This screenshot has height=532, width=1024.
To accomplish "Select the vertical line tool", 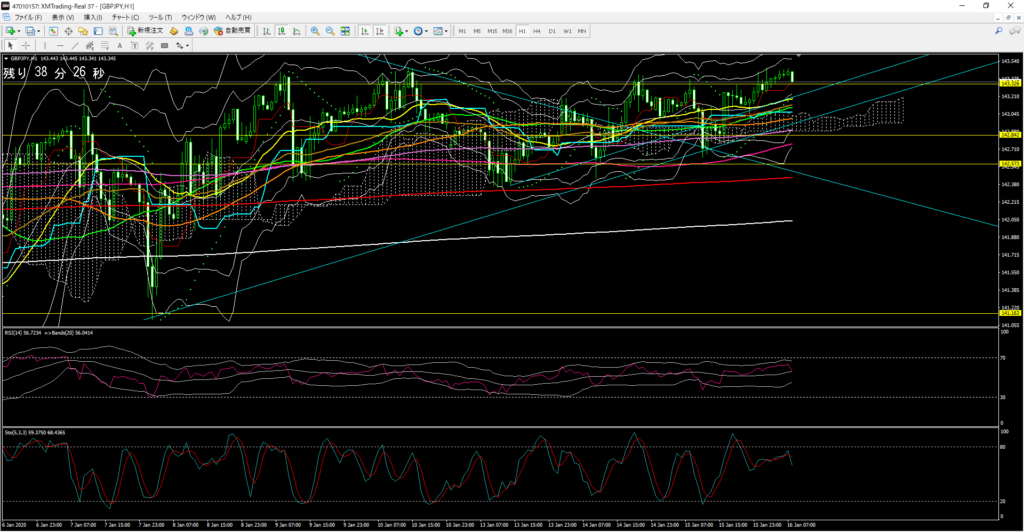I will click(45, 45).
